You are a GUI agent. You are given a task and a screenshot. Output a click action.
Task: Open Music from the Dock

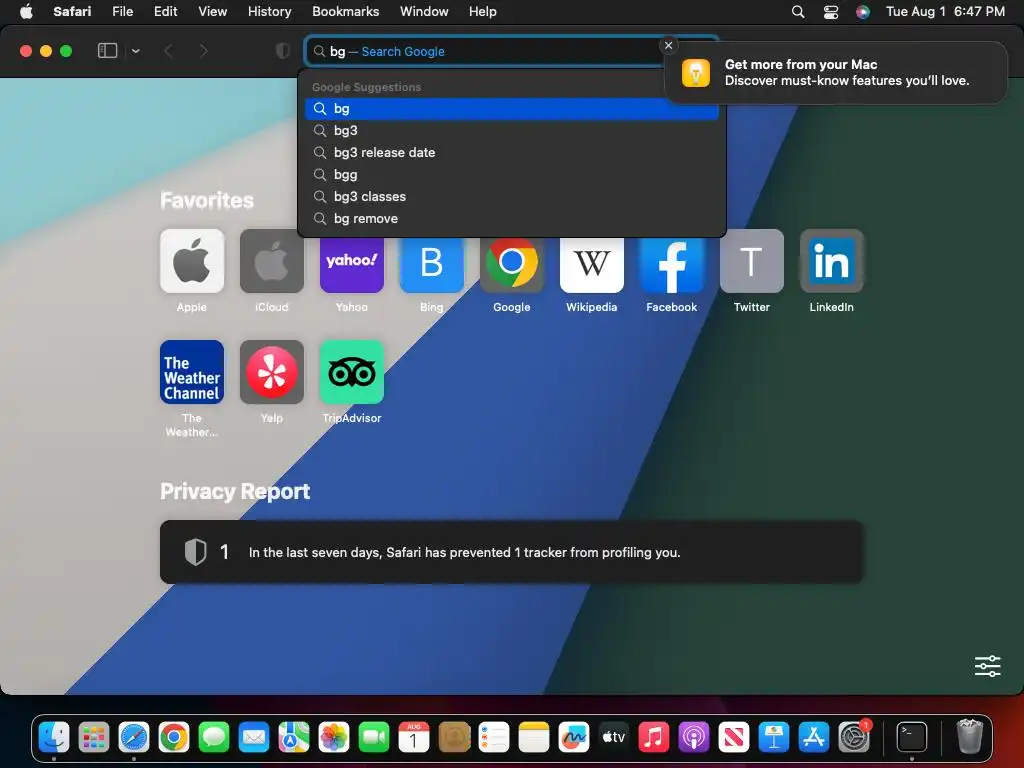coord(654,737)
